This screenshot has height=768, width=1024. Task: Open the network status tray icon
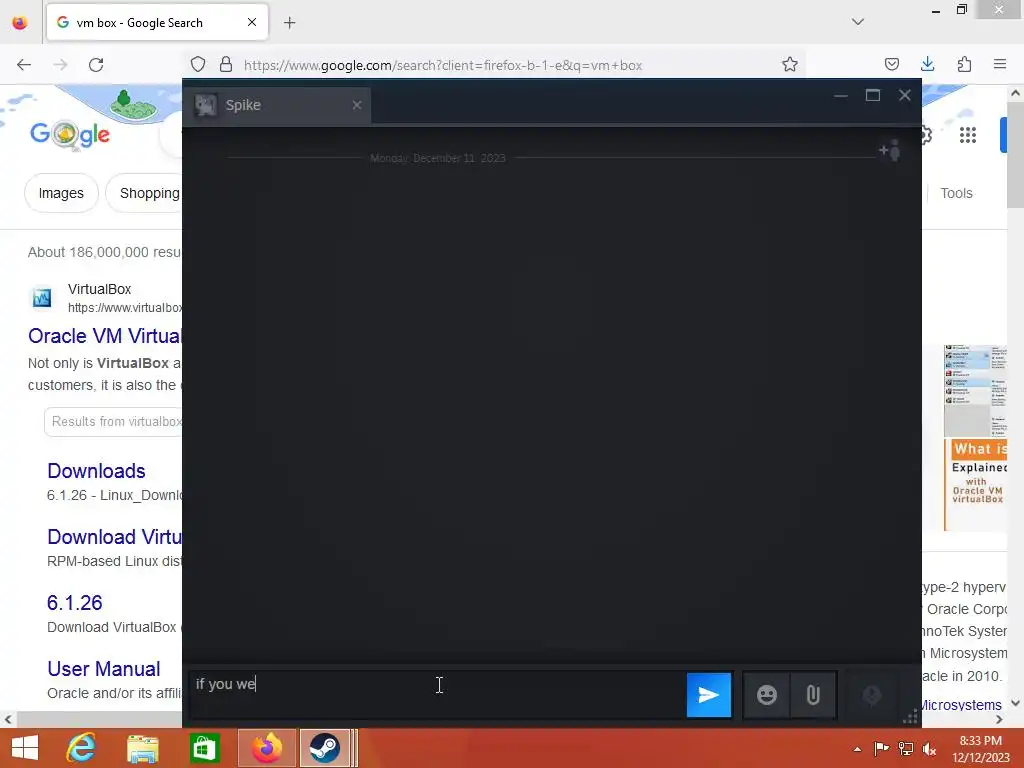click(x=906, y=749)
